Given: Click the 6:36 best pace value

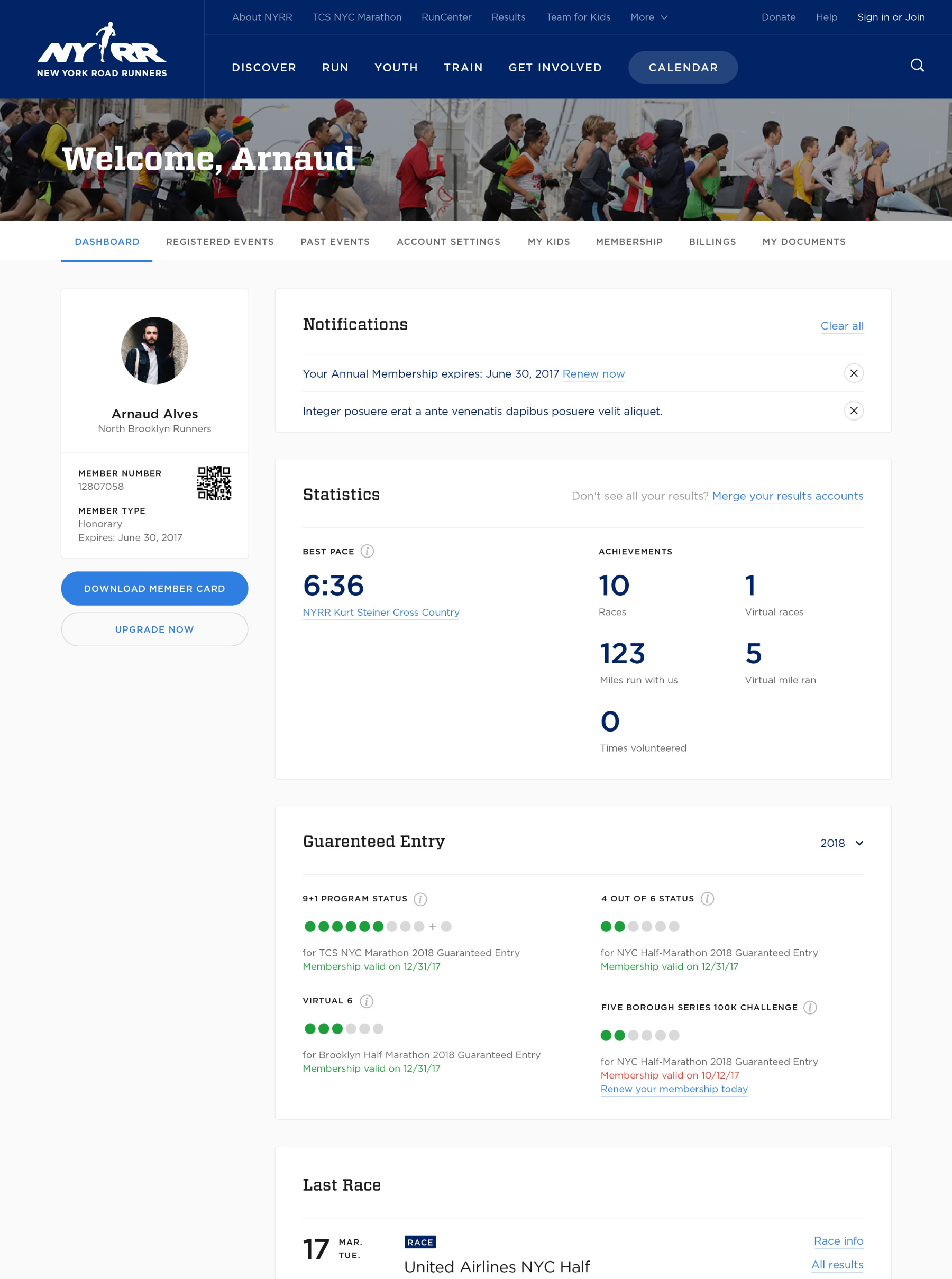Looking at the screenshot, I should (x=333, y=586).
